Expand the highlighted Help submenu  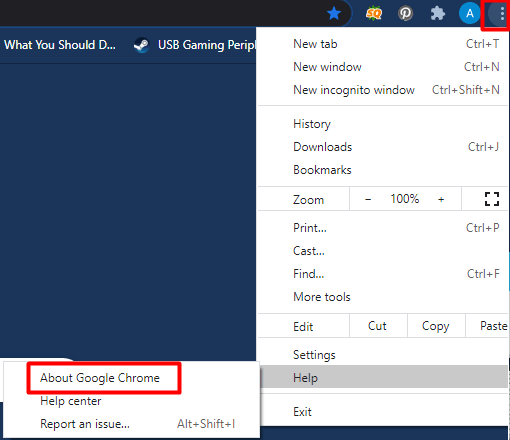383,377
